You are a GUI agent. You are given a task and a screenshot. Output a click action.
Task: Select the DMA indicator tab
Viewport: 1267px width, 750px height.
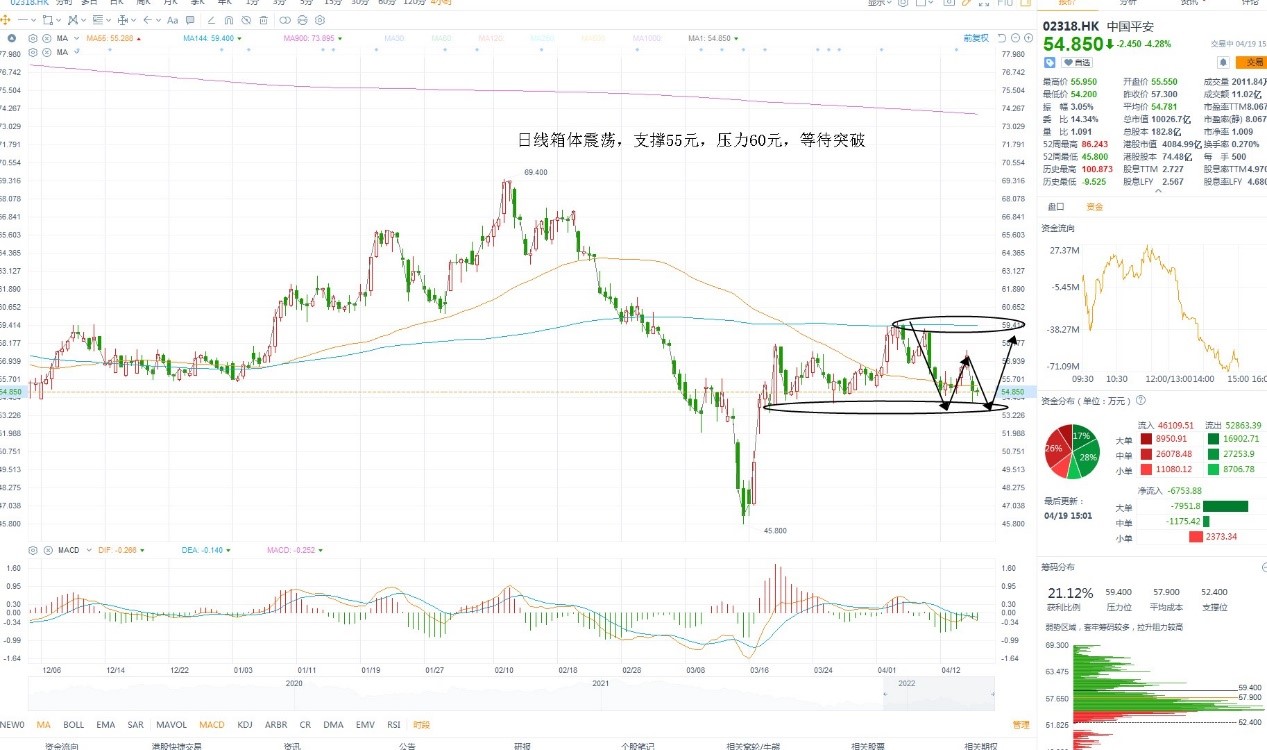pos(333,725)
